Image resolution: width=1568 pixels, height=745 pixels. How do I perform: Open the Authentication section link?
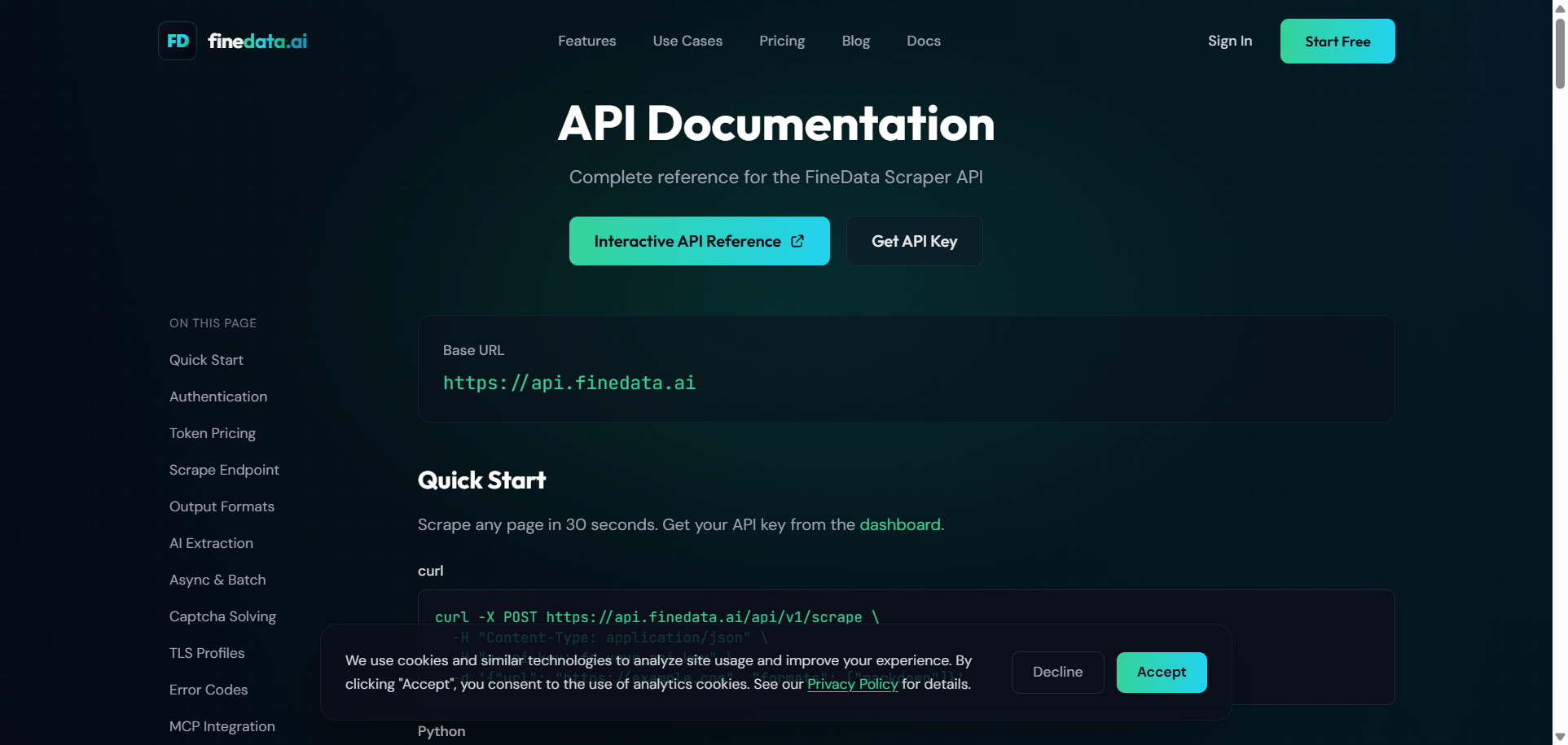point(217,397)
